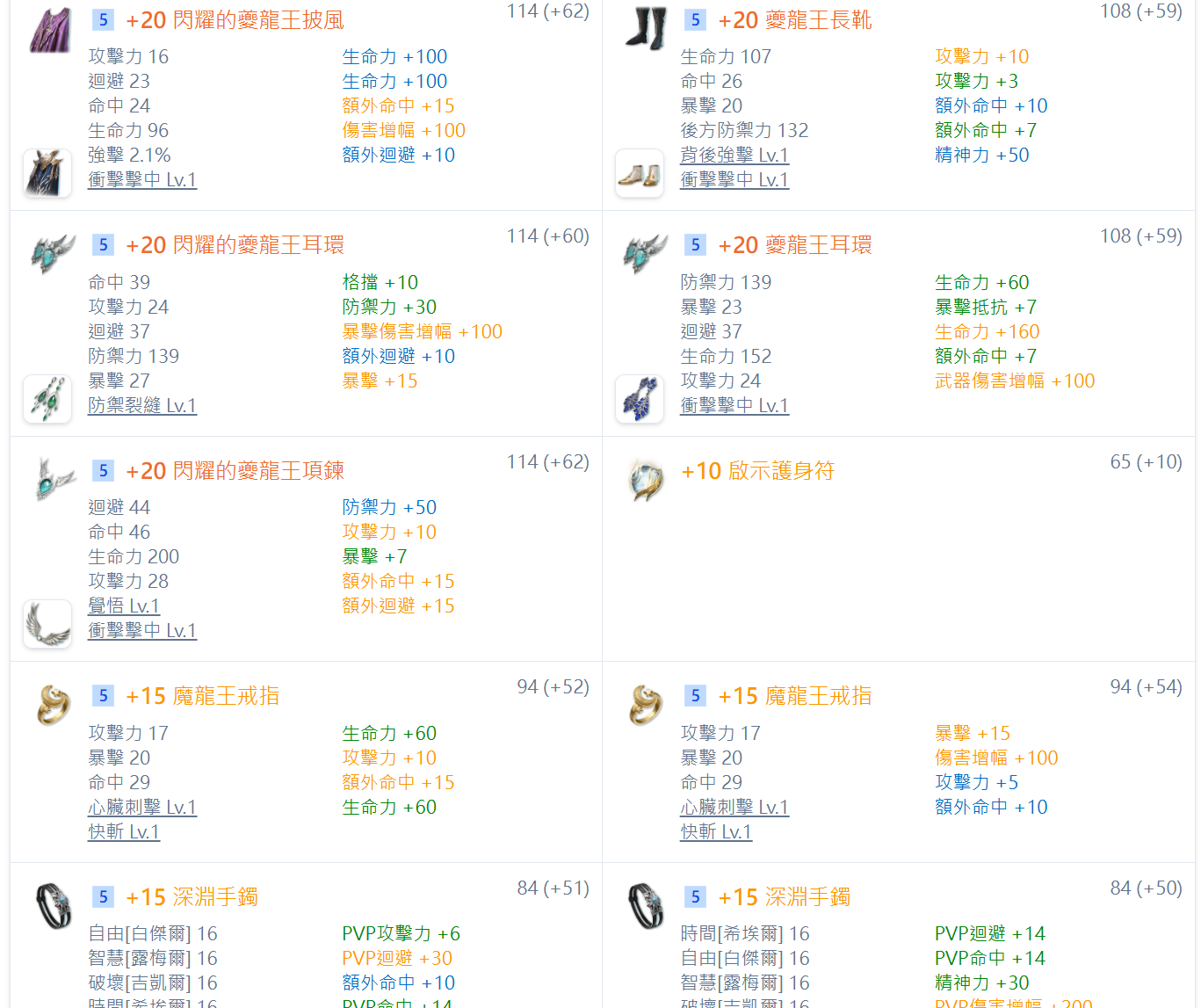Click the level 5 badge beside 夔龍王長靴

(x=695, y=20)
